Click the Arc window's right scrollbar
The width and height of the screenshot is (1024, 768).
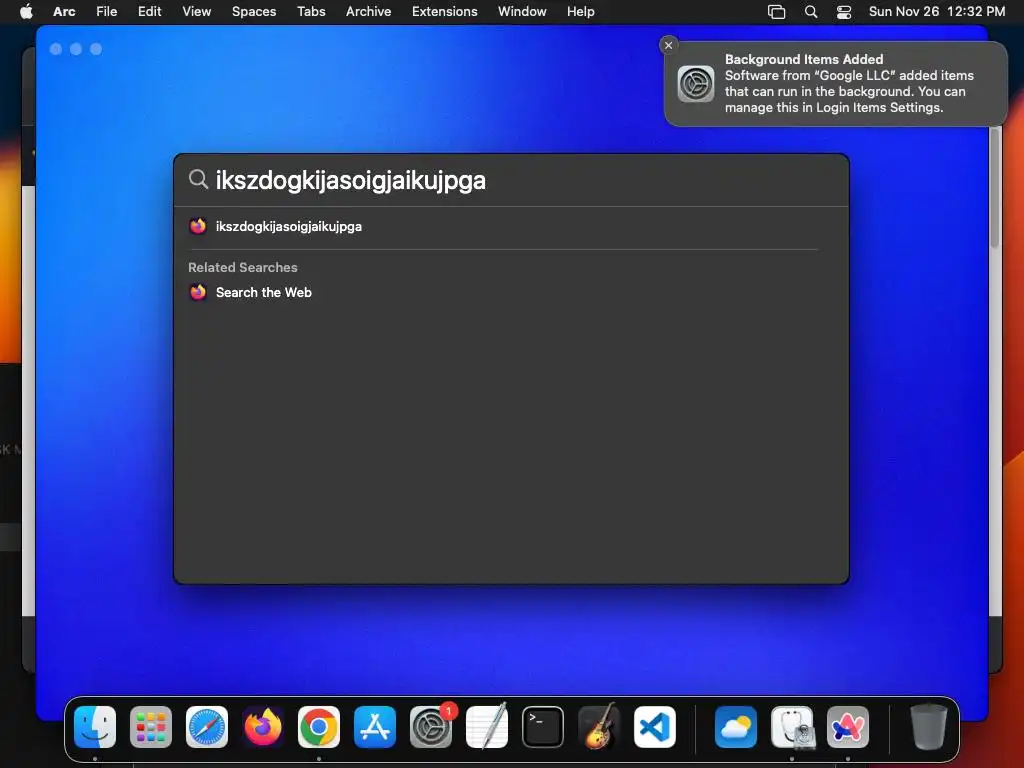coord(995,188)
